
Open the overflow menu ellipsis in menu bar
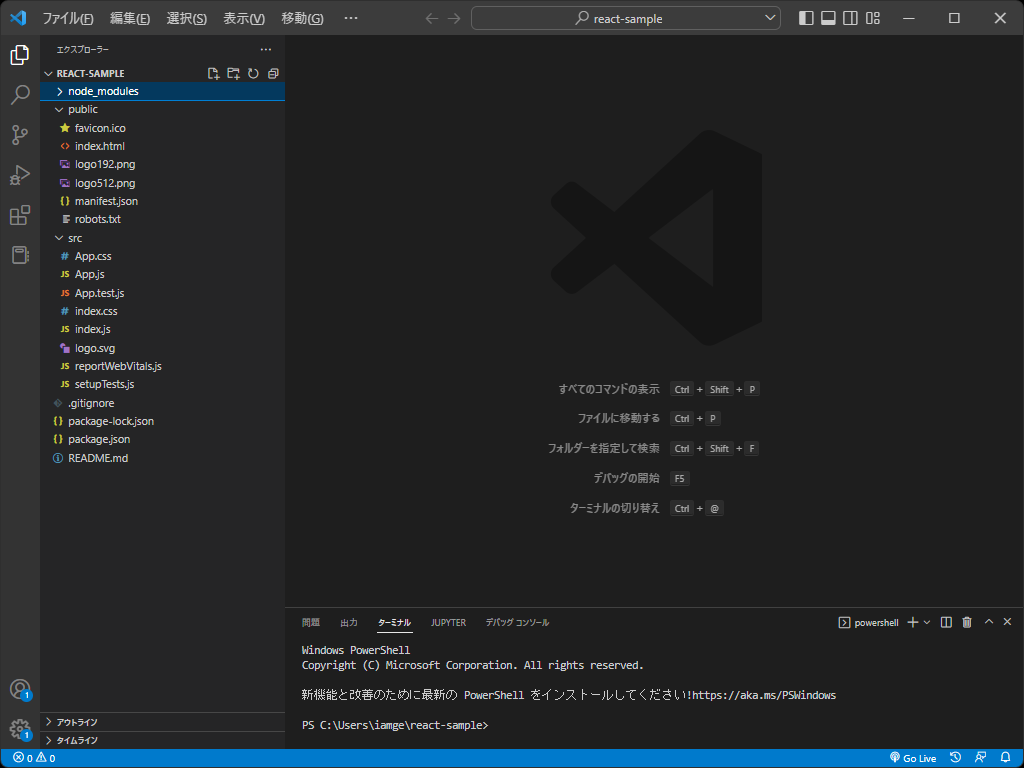point(351,18)
